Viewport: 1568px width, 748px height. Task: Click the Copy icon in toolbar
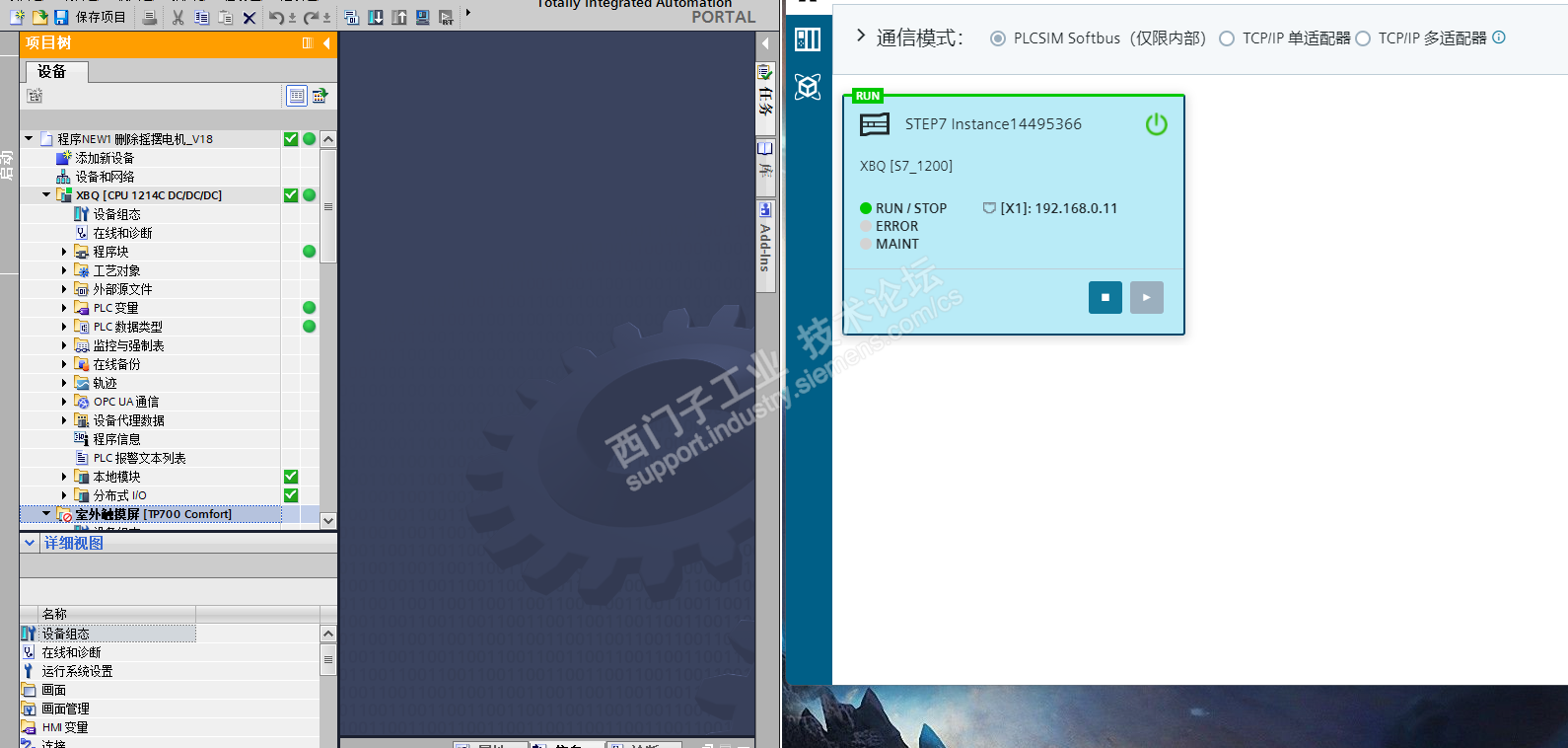[201, 17]
